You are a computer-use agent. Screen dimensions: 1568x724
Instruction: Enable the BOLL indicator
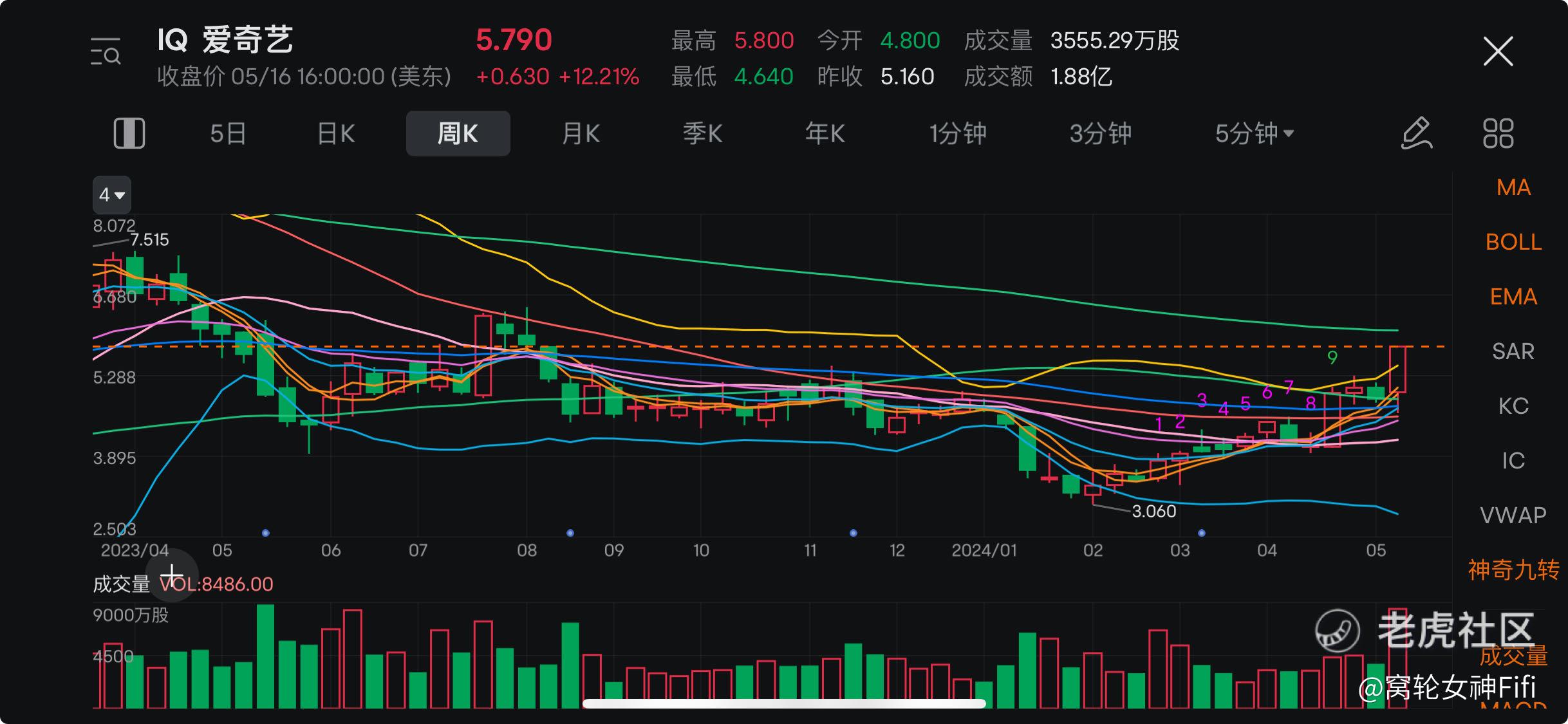(x=1513, y=242)
